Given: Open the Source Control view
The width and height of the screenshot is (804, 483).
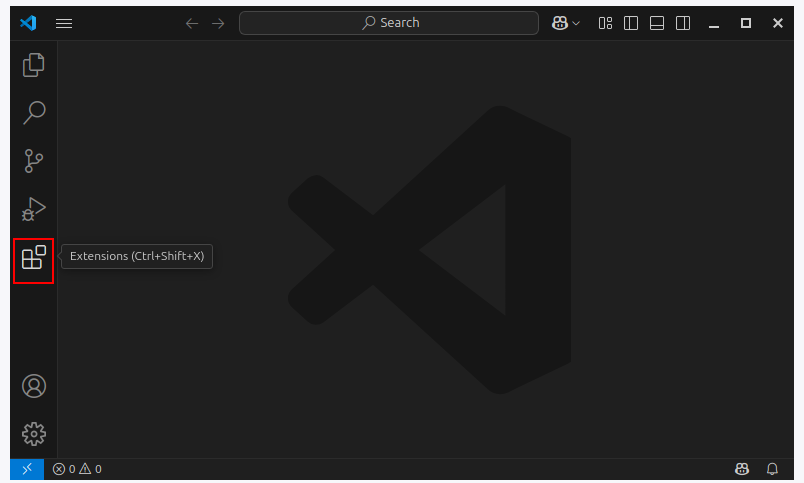Looking at the screenshot, I should click(x=34, y=161).
